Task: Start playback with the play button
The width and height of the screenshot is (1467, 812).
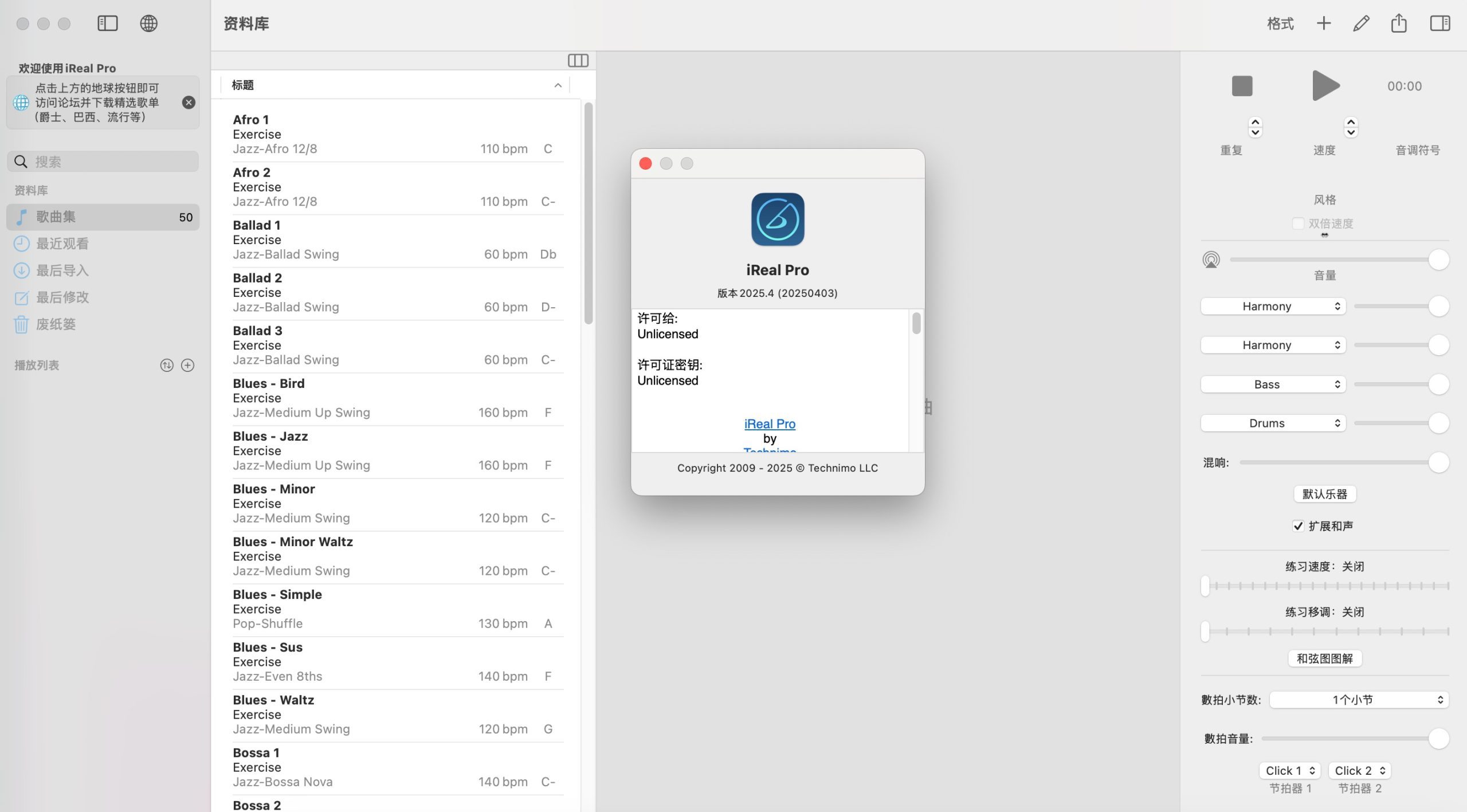Action: click(1325, 86)
